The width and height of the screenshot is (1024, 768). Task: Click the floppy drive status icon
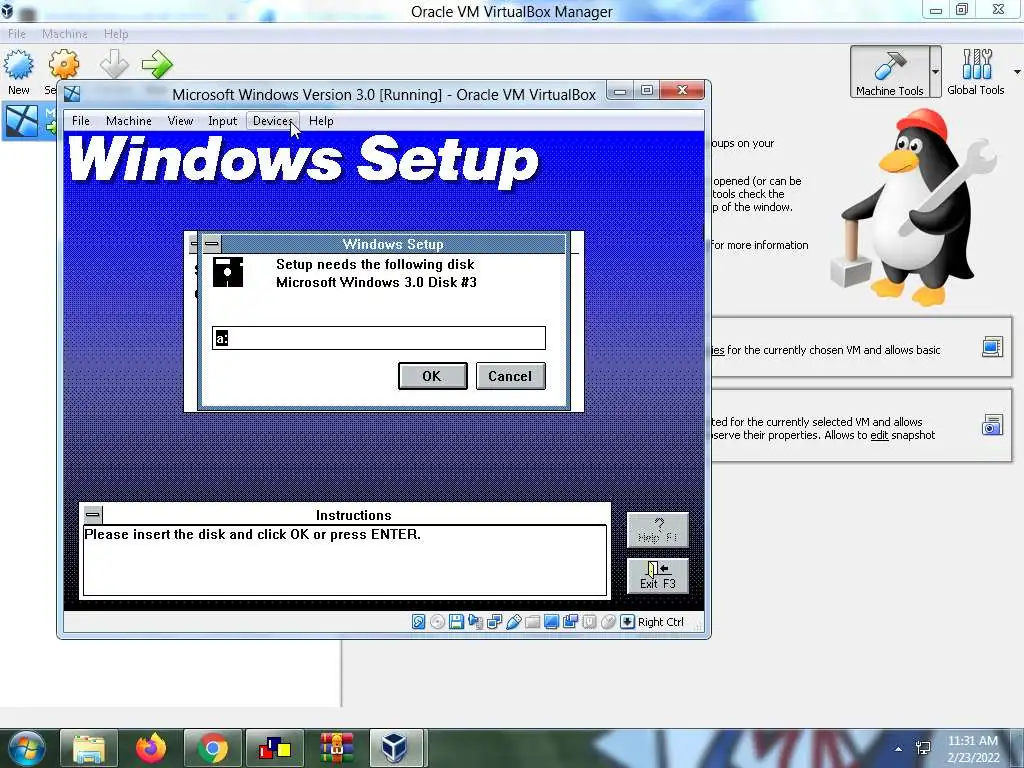point(456,622)
